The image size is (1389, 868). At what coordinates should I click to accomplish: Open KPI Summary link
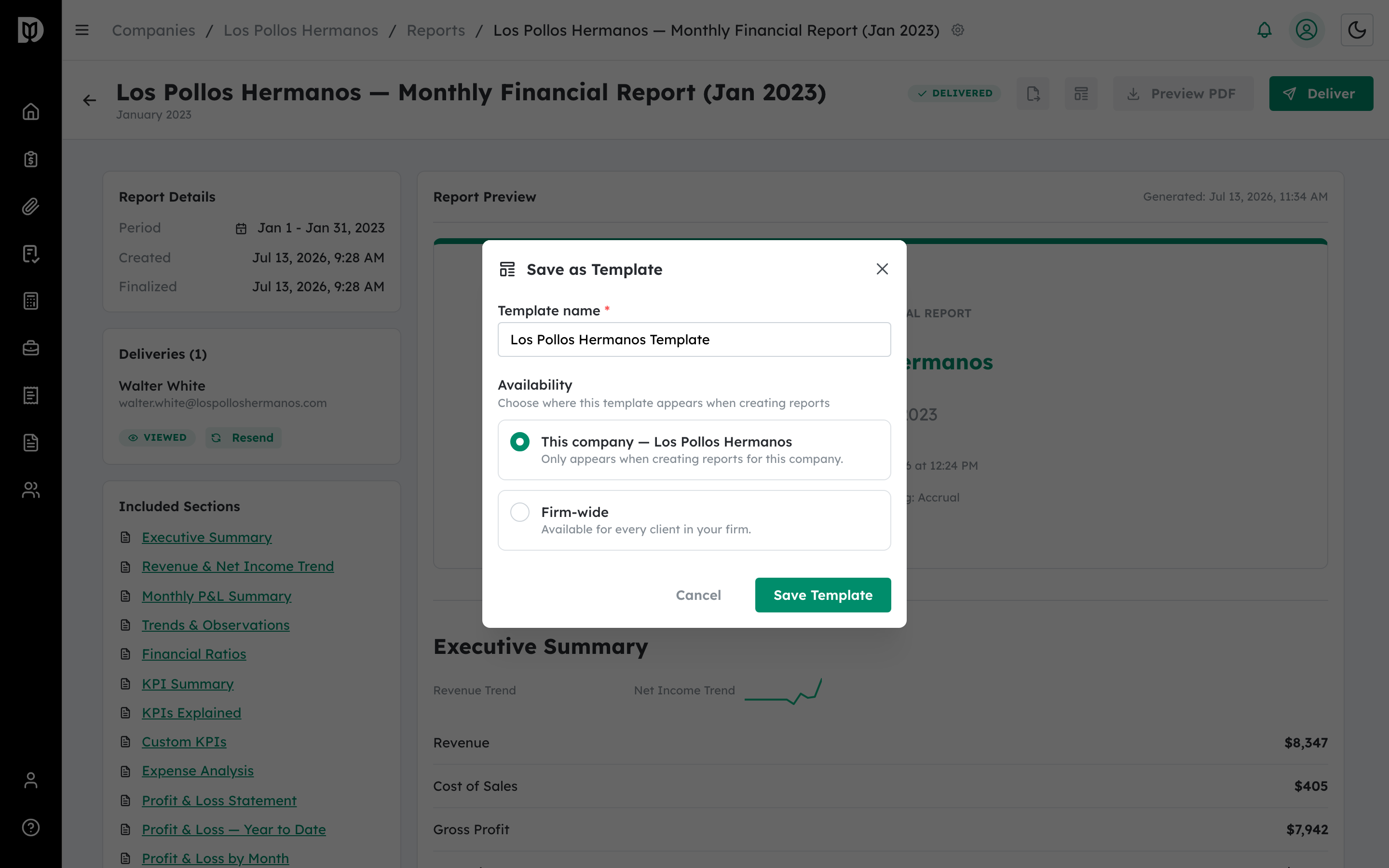tap(188, 684)
